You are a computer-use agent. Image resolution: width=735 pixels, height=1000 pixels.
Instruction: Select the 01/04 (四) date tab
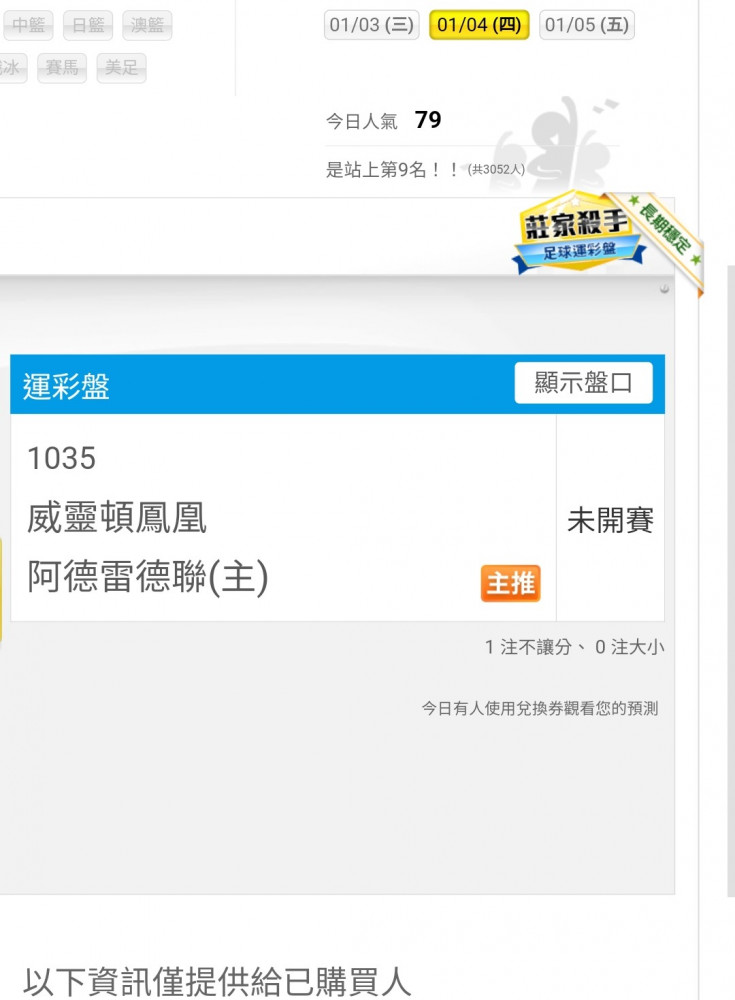click(x=479, y=25)
